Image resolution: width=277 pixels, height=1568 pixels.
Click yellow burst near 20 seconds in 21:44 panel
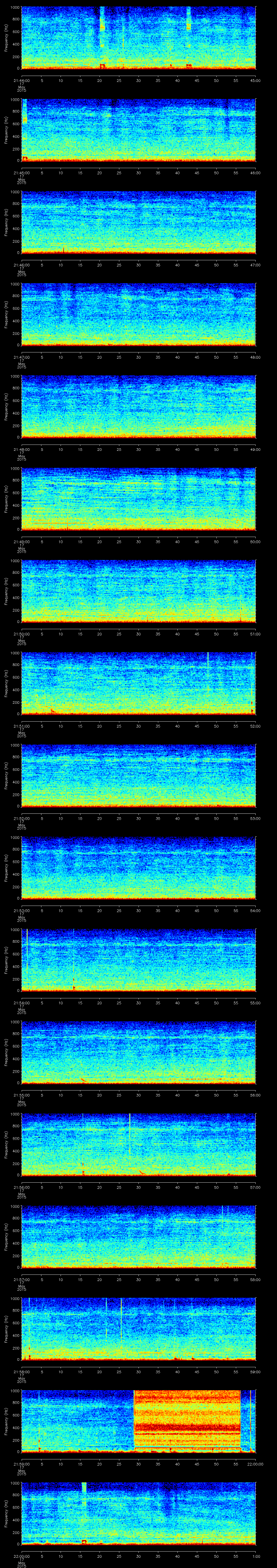click(102, 27)
